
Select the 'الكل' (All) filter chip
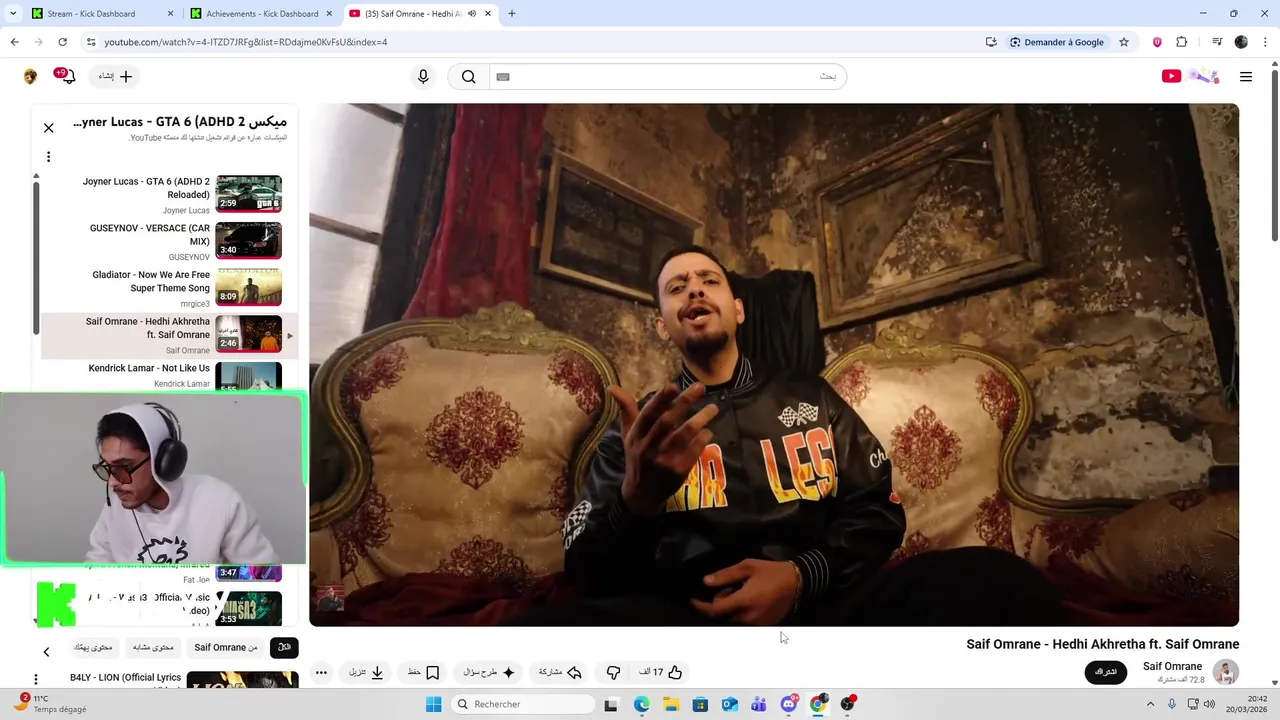(x=284, y=648)
